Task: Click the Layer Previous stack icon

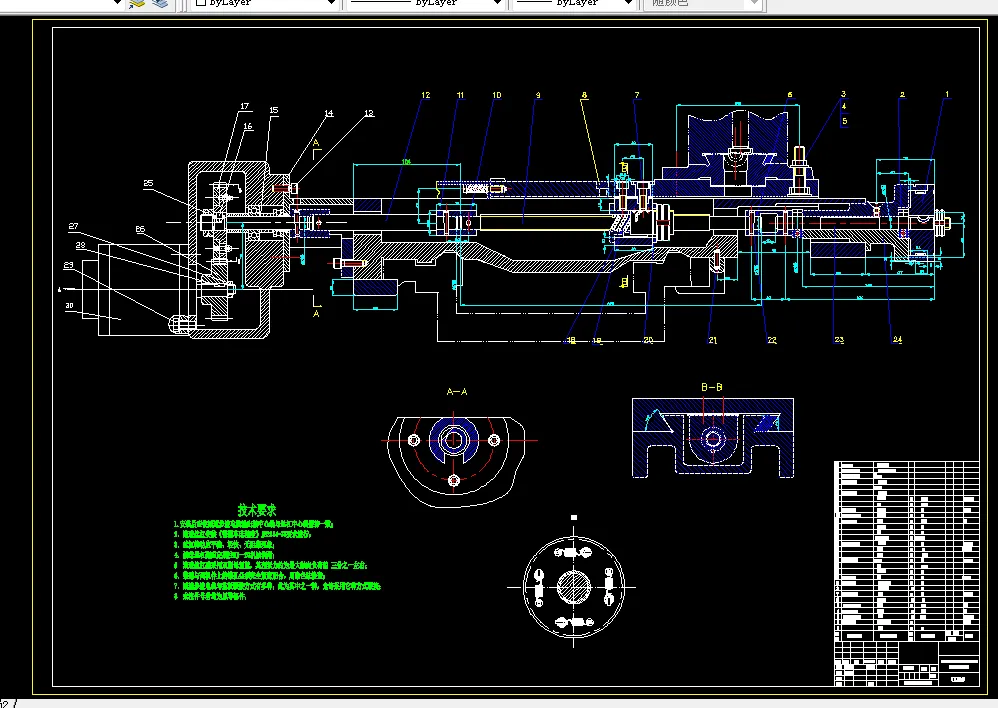Action: click(137, 3)
